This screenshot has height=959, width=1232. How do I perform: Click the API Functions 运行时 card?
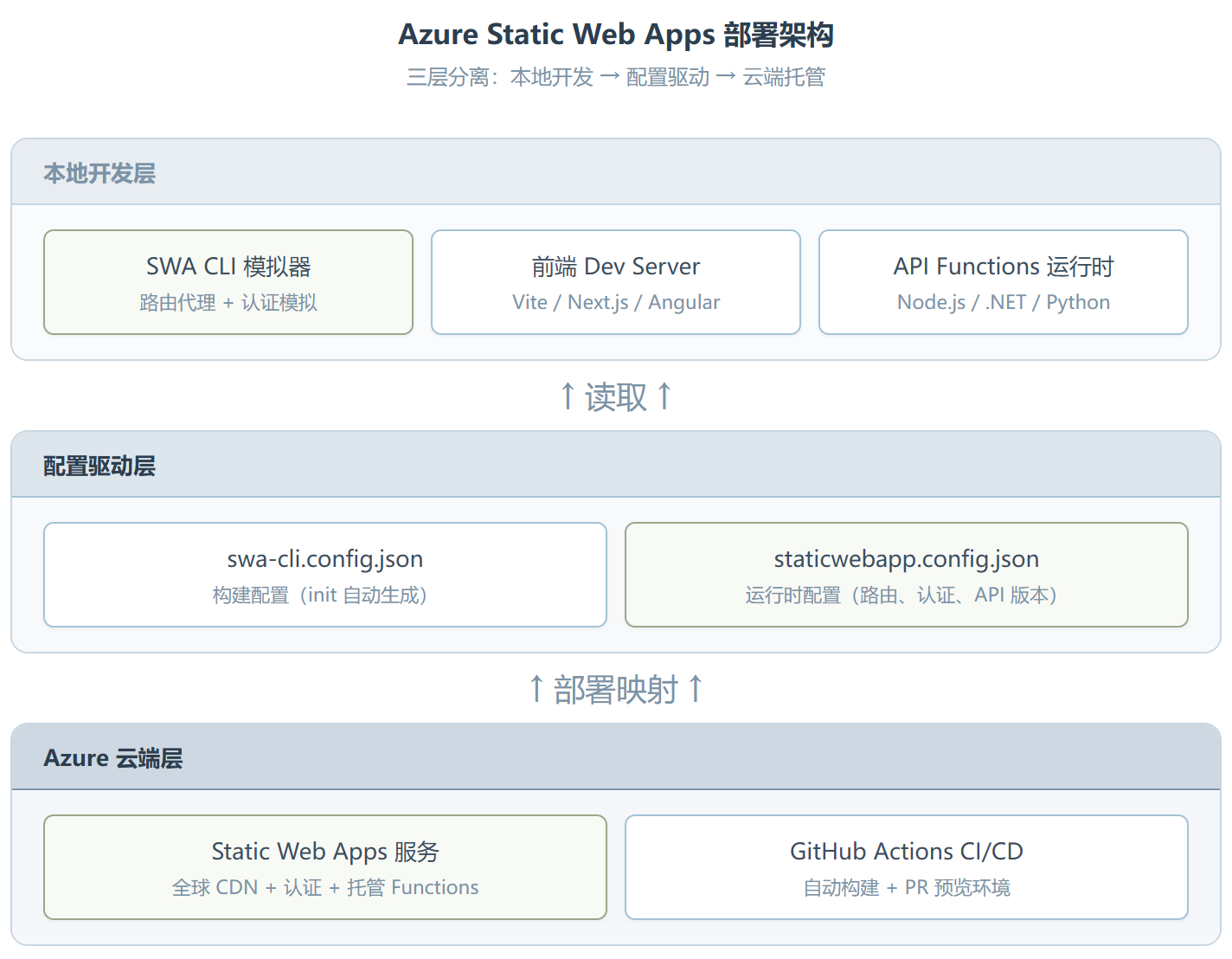coord(1004,282)
